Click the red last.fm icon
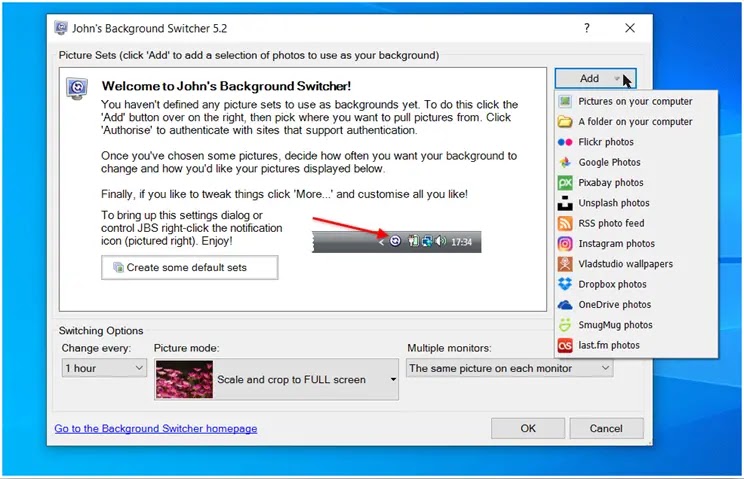744x479 pixels. tap(565, 345)
